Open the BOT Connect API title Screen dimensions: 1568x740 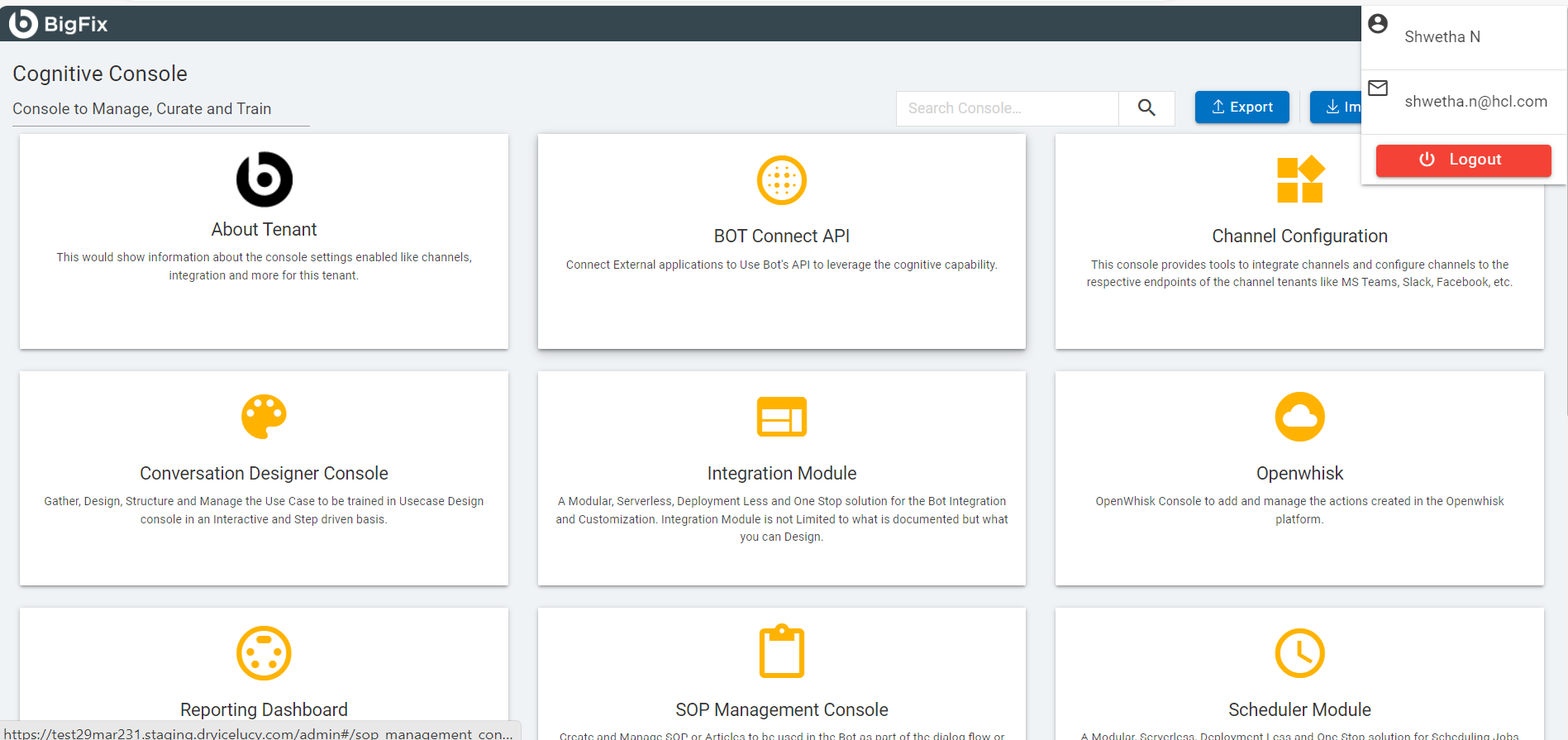click(782, 236)
